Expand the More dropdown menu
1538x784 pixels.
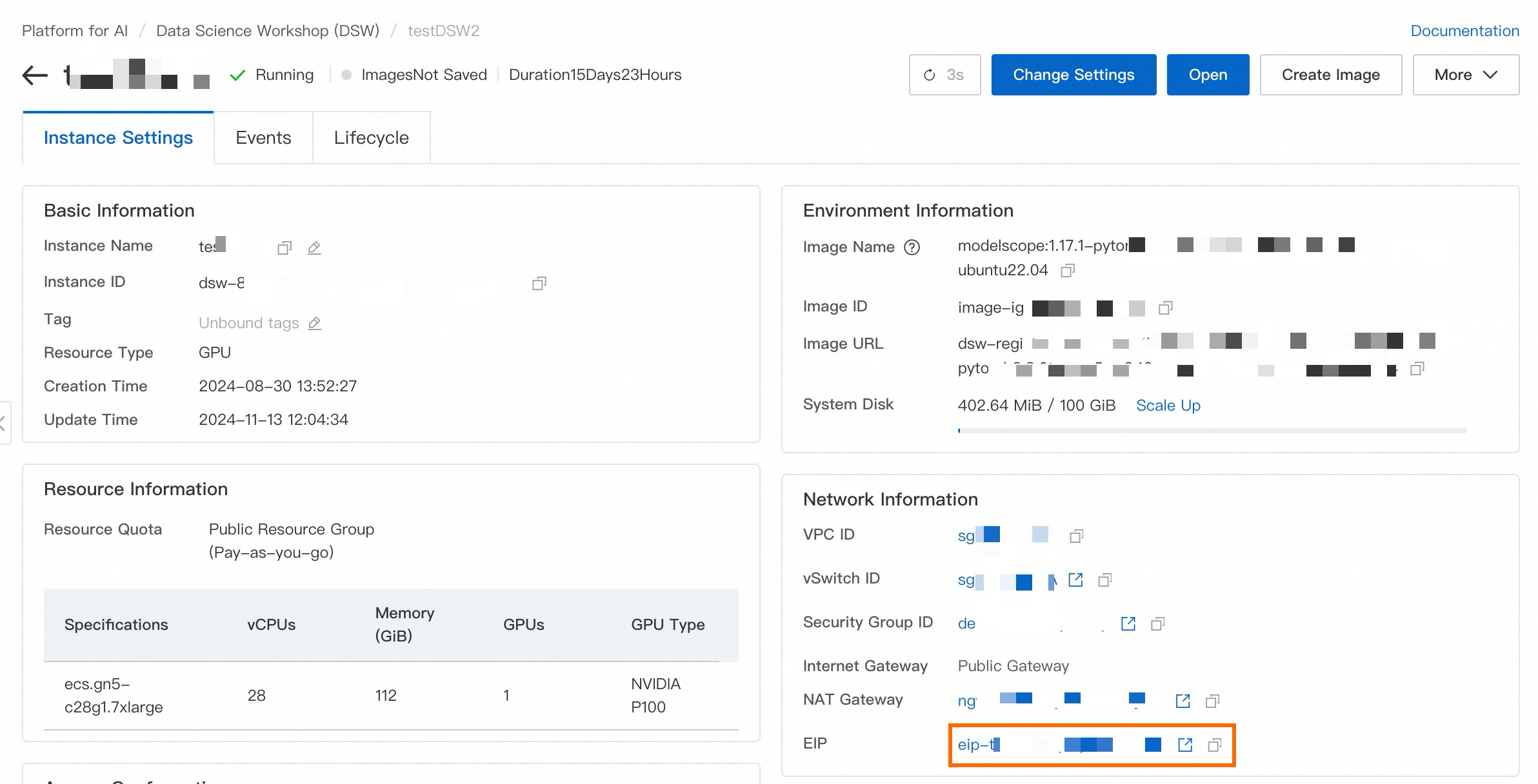(x=1465, y=75)
